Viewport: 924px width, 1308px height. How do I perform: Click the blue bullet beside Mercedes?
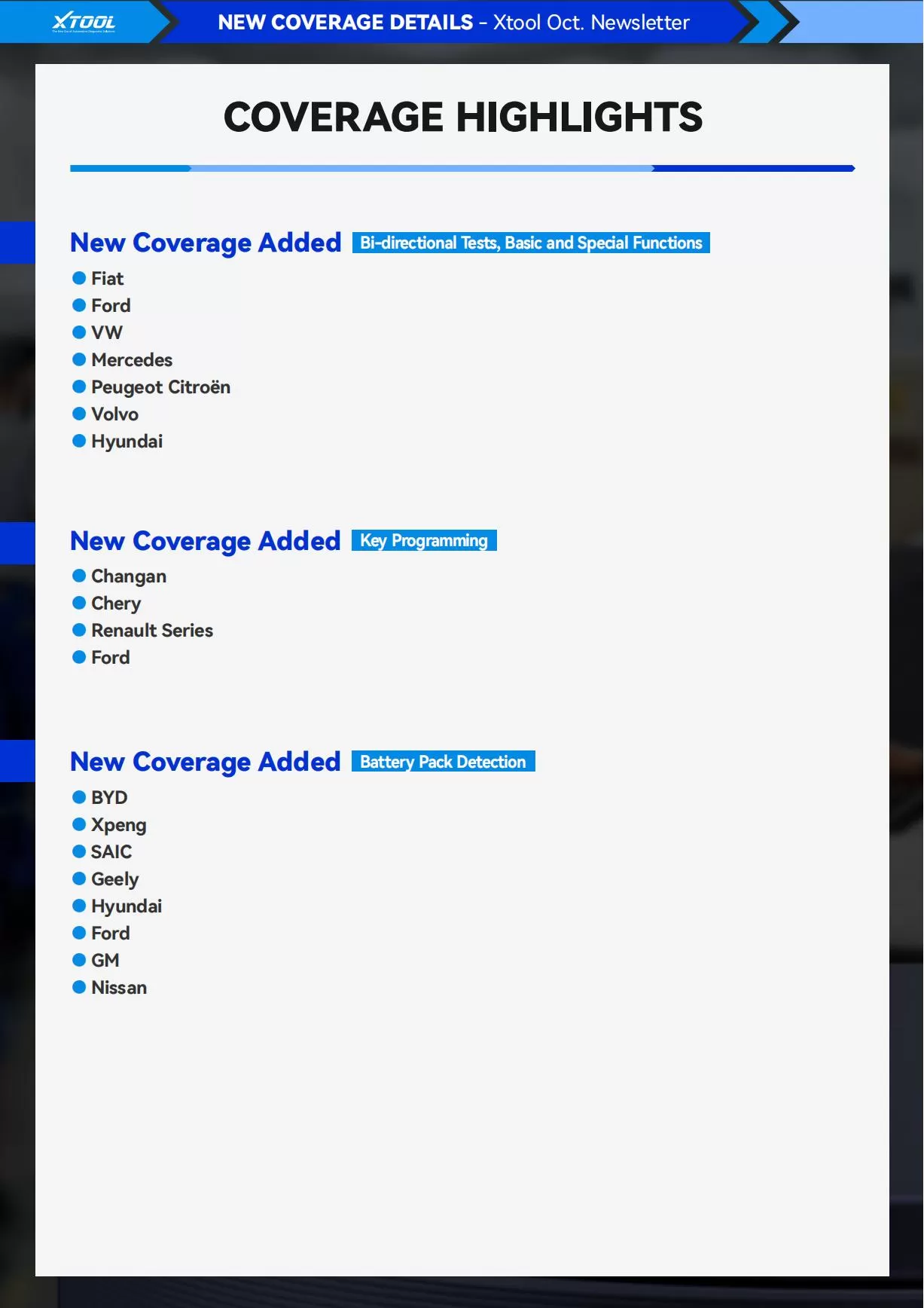[x=79, y=359]
